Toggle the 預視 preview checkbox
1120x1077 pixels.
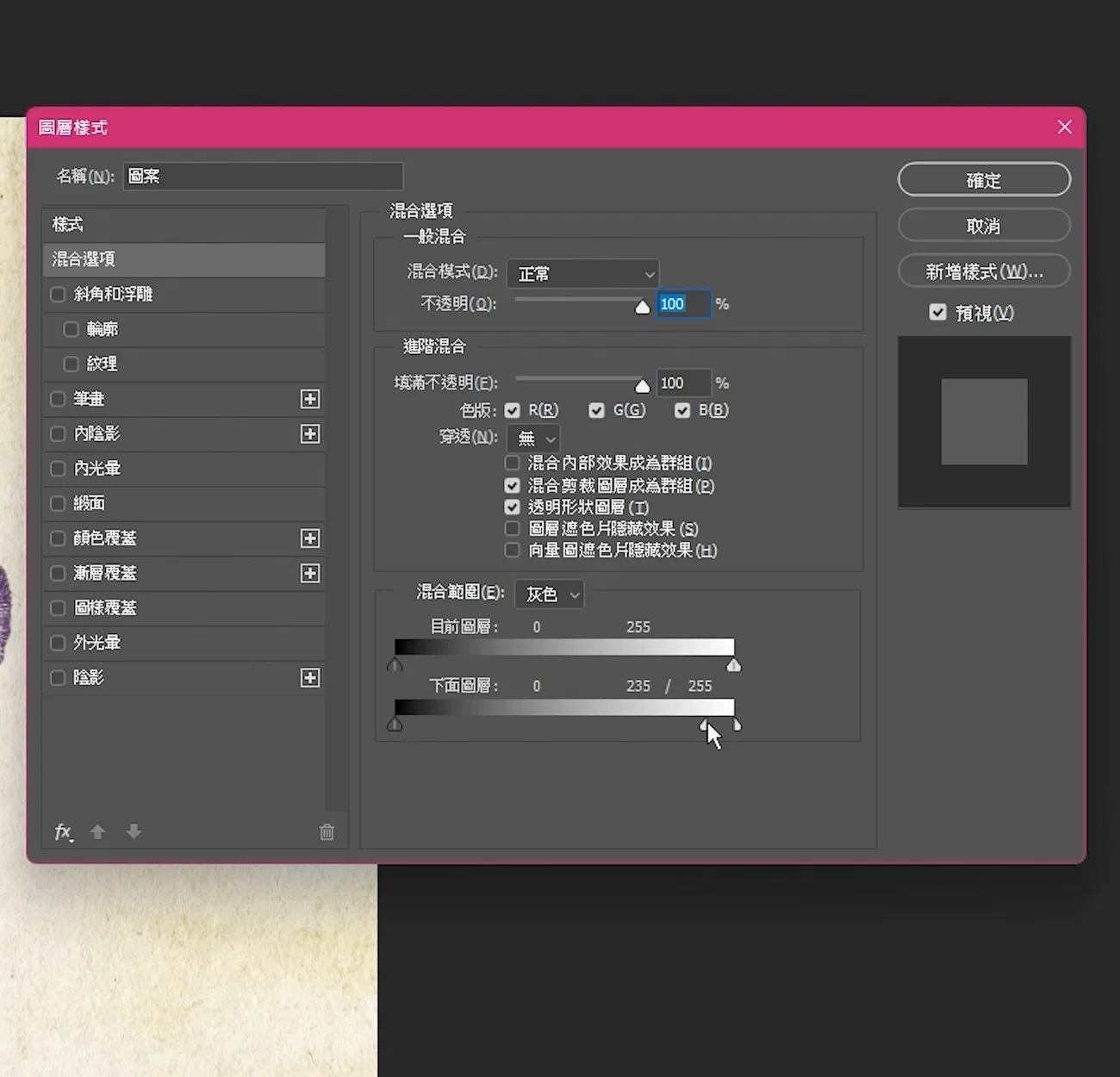pyautogui.click(x=938, y=313)
